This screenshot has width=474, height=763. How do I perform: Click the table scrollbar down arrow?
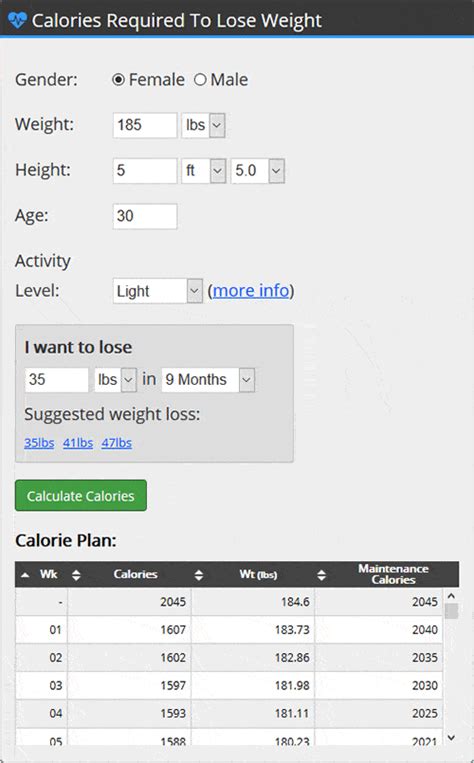coord(451,738)
